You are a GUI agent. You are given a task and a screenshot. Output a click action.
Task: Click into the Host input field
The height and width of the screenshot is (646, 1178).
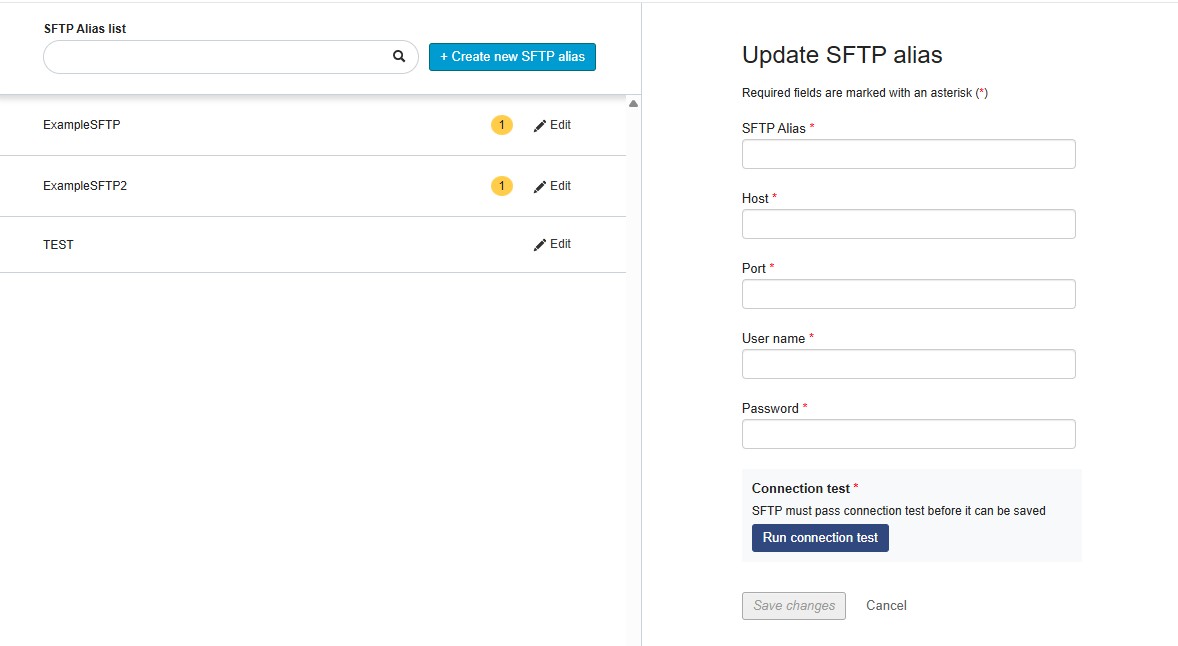(x=908, y=224)
